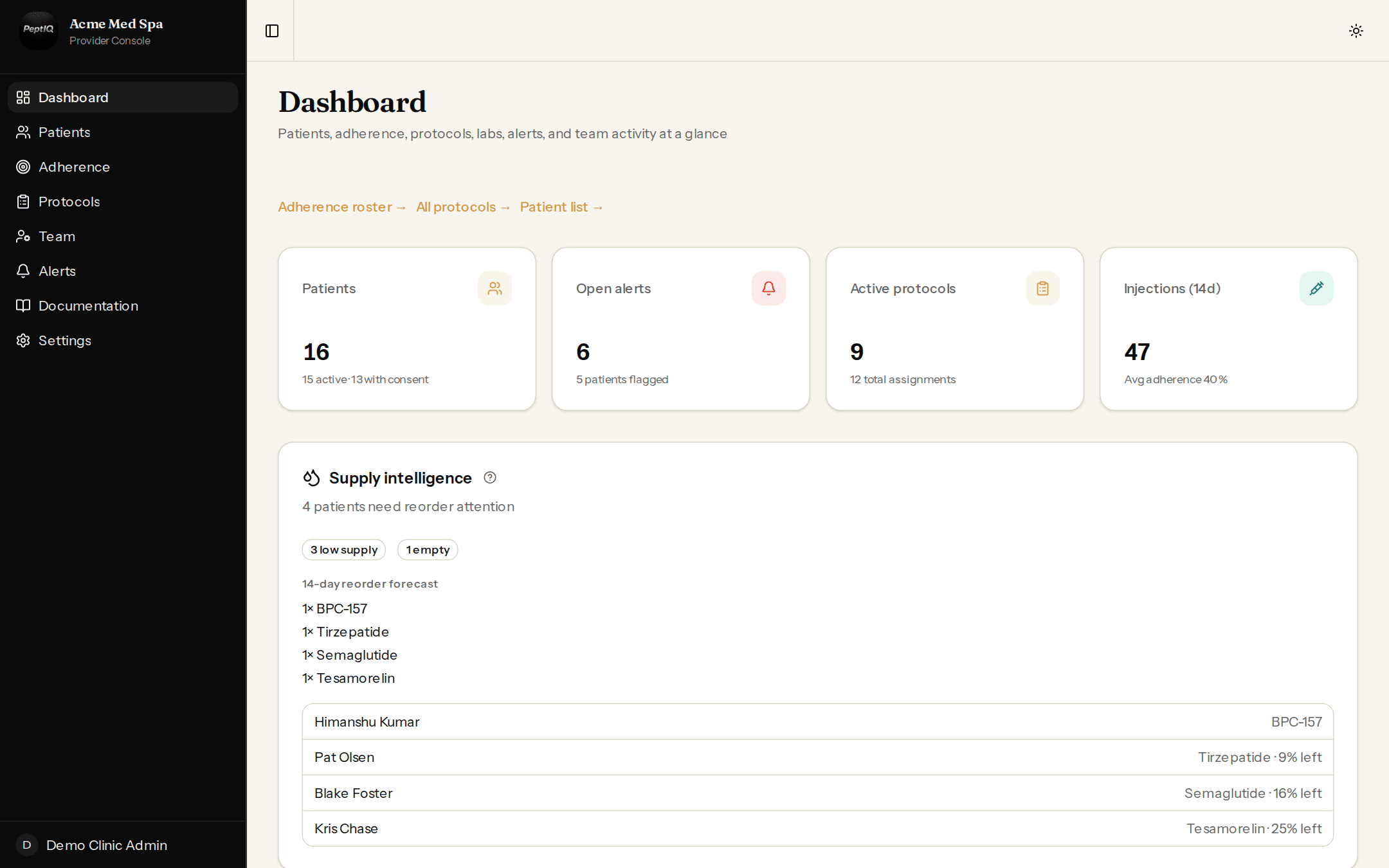Click the Documentation book icon in sidebar
1389x868 pixels.
click(x=23, y=305)
